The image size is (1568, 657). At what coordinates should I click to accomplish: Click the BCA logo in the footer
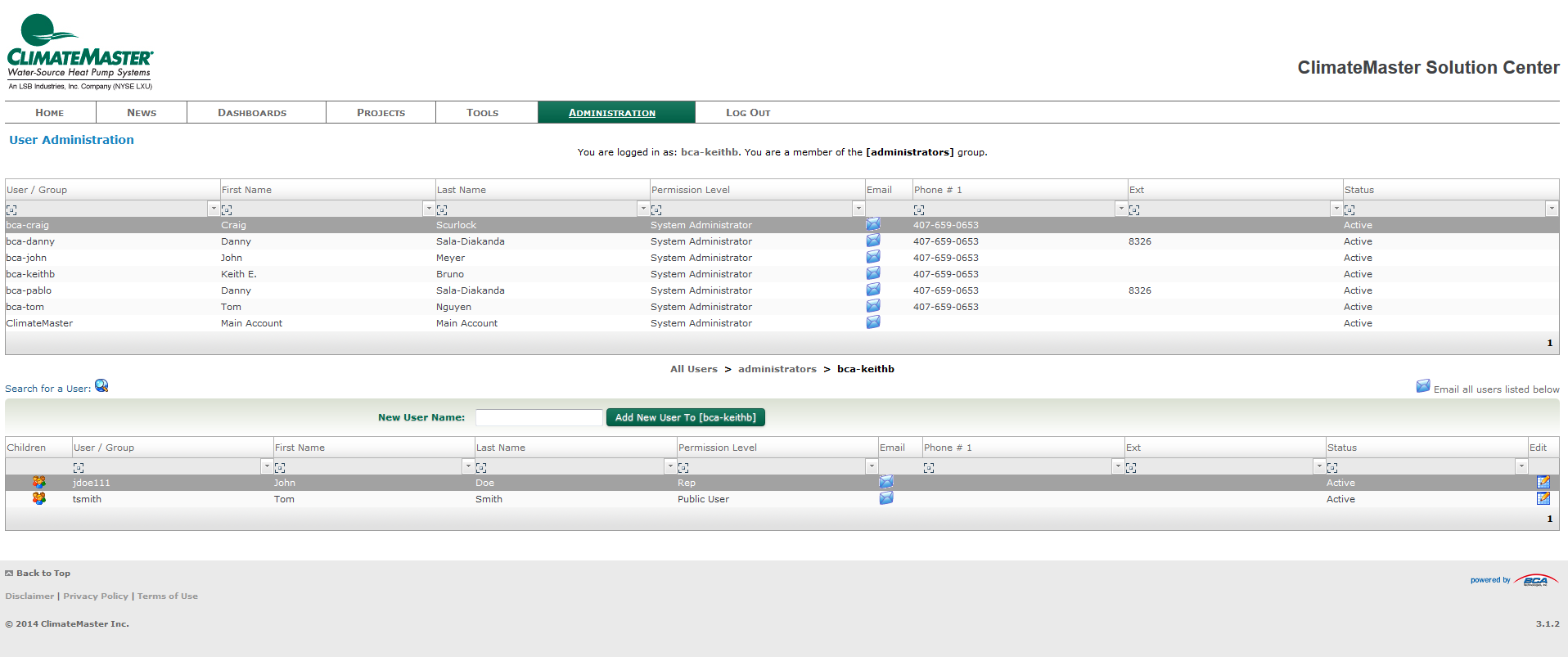pyautogui.click(x=1536, y=580)
